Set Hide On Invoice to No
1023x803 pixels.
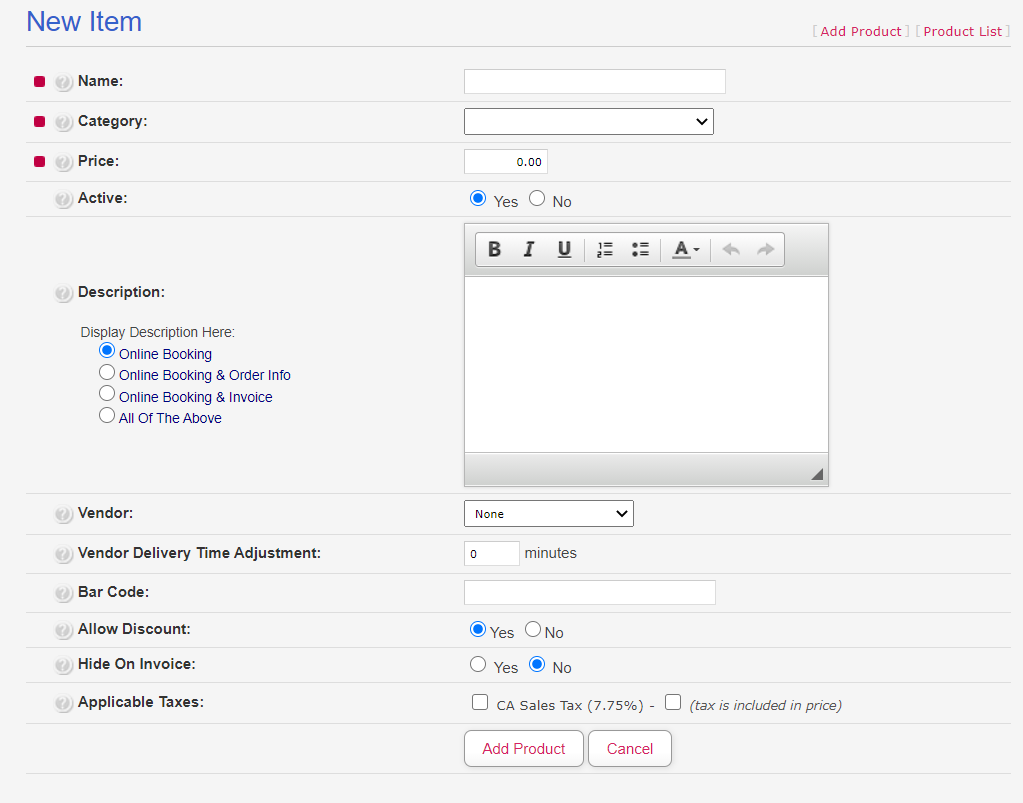click(x=537, y=664)
